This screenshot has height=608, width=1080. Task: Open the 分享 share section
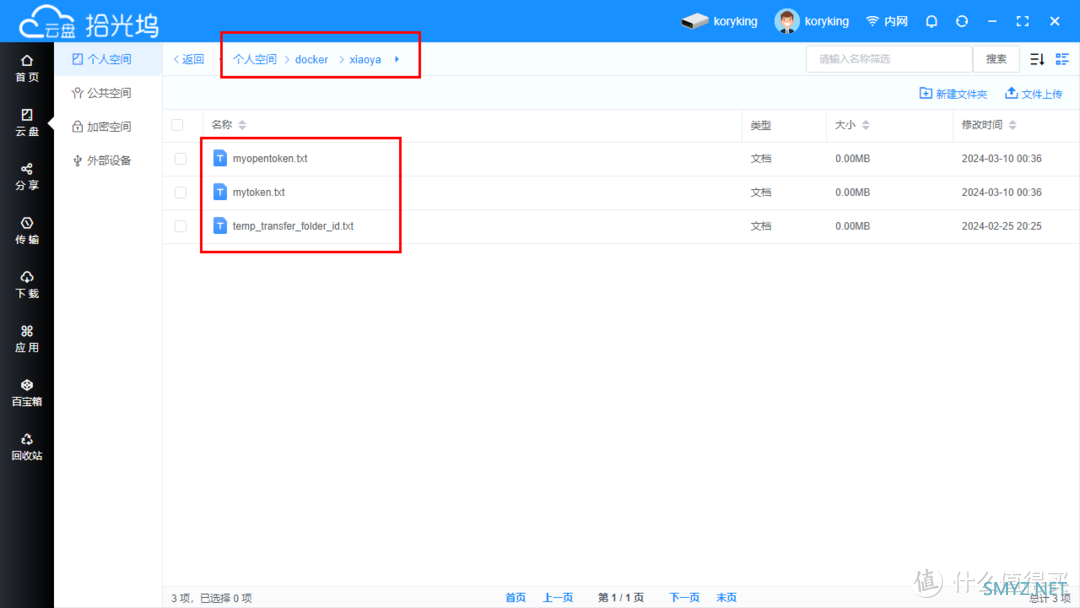click(x=27, y=177)
